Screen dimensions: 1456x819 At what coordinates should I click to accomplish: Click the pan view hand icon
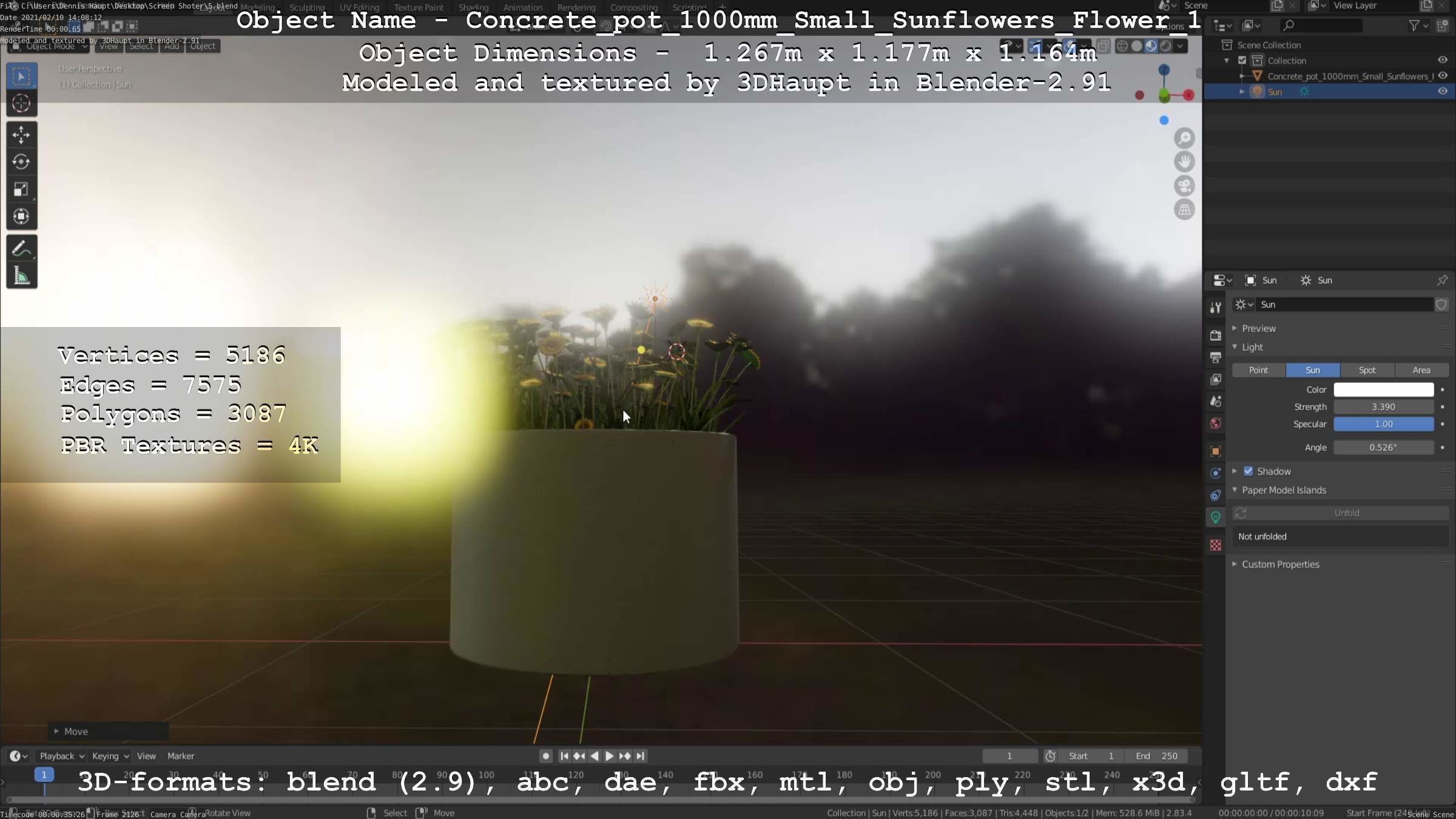[1184, 162]
